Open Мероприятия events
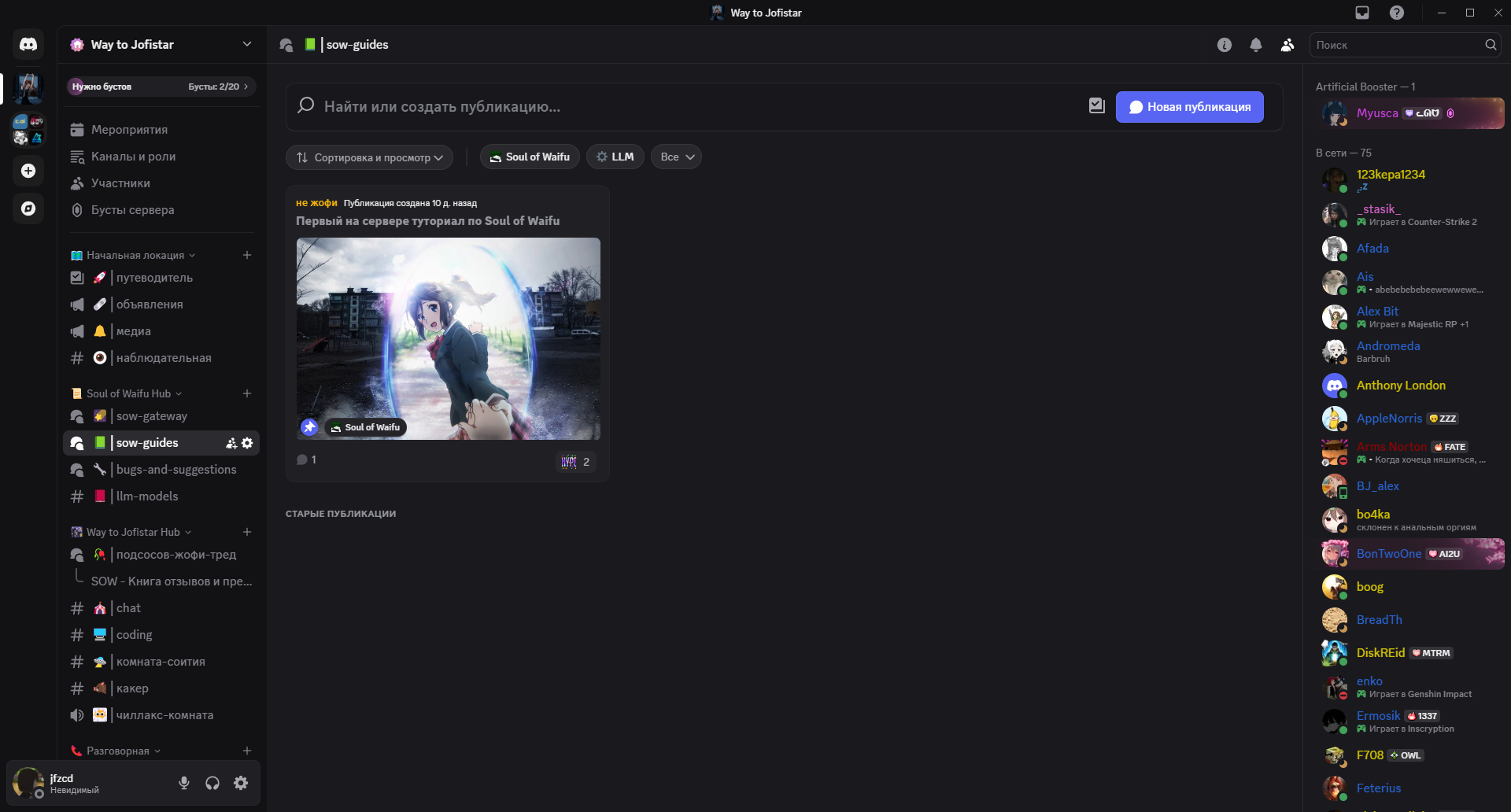Image resolution: width=1511 pixels, height=812 pixels. click(x=161, y=130)
